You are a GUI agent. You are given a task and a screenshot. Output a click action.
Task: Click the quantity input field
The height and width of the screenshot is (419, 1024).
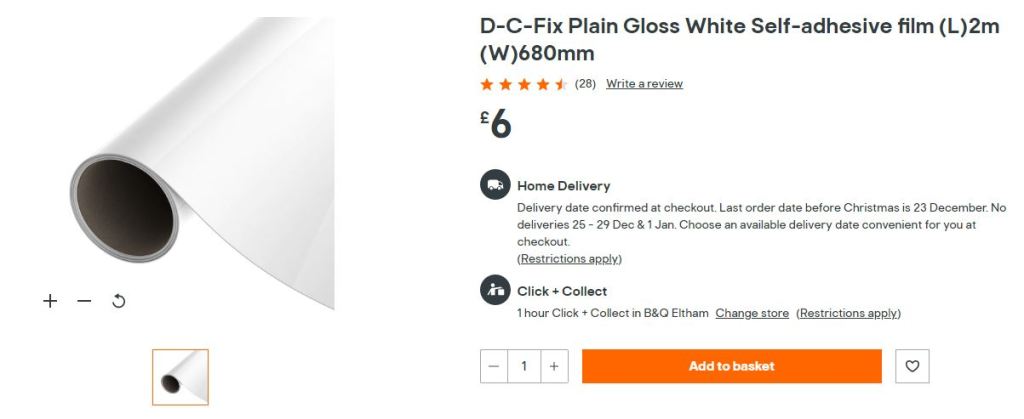(524, 366)
